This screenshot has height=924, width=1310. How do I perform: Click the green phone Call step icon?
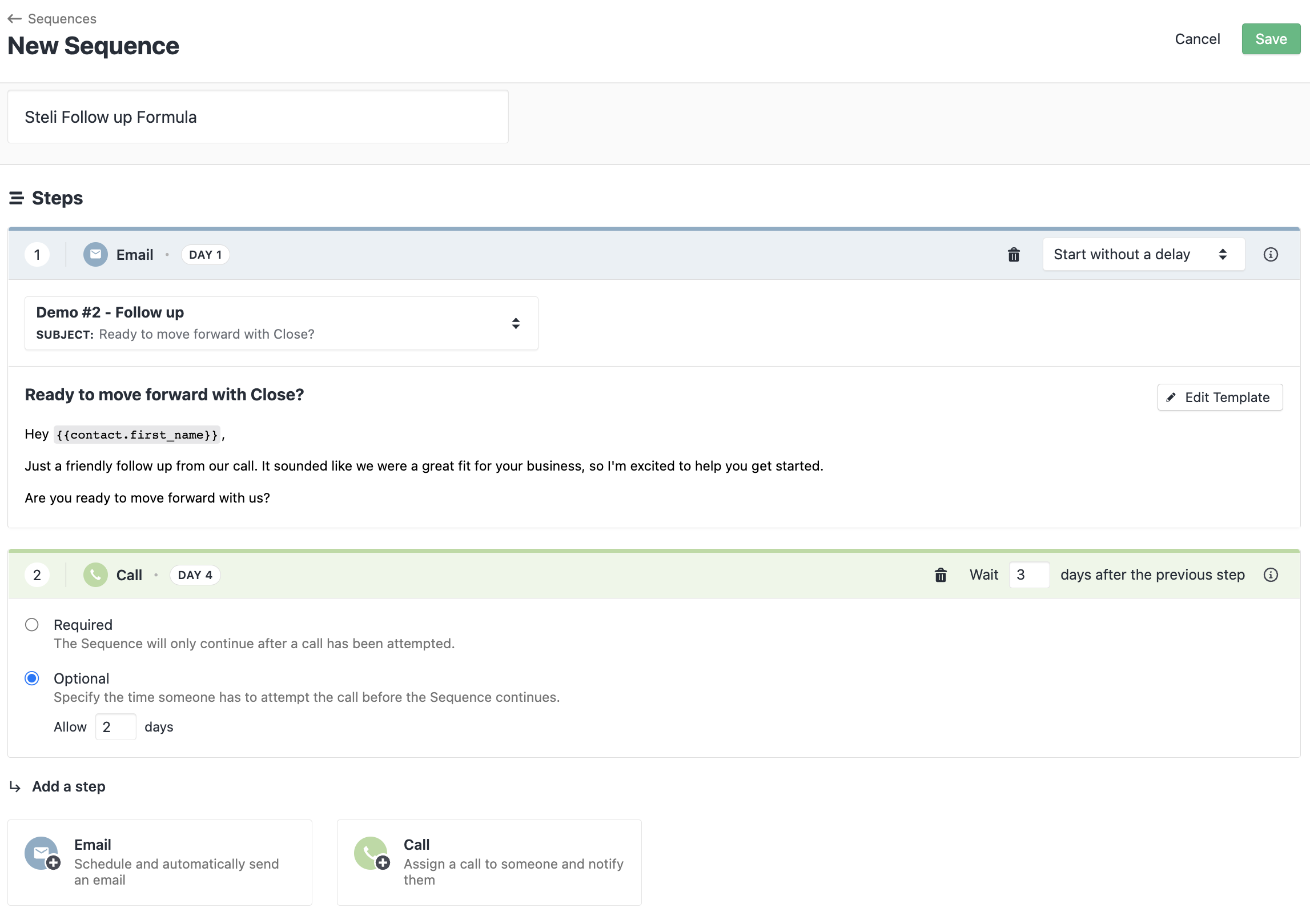point(95,575)
